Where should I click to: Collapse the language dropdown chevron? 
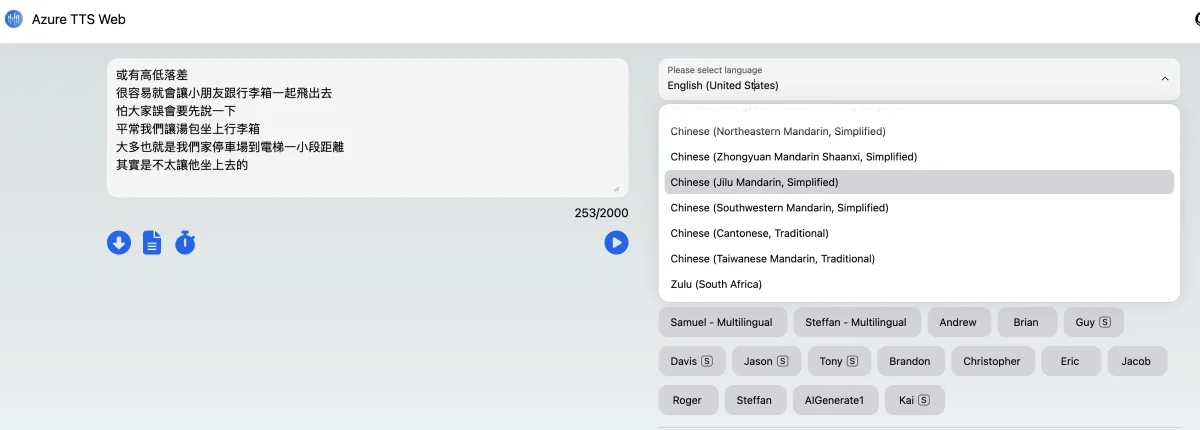tap(1164, 79)
